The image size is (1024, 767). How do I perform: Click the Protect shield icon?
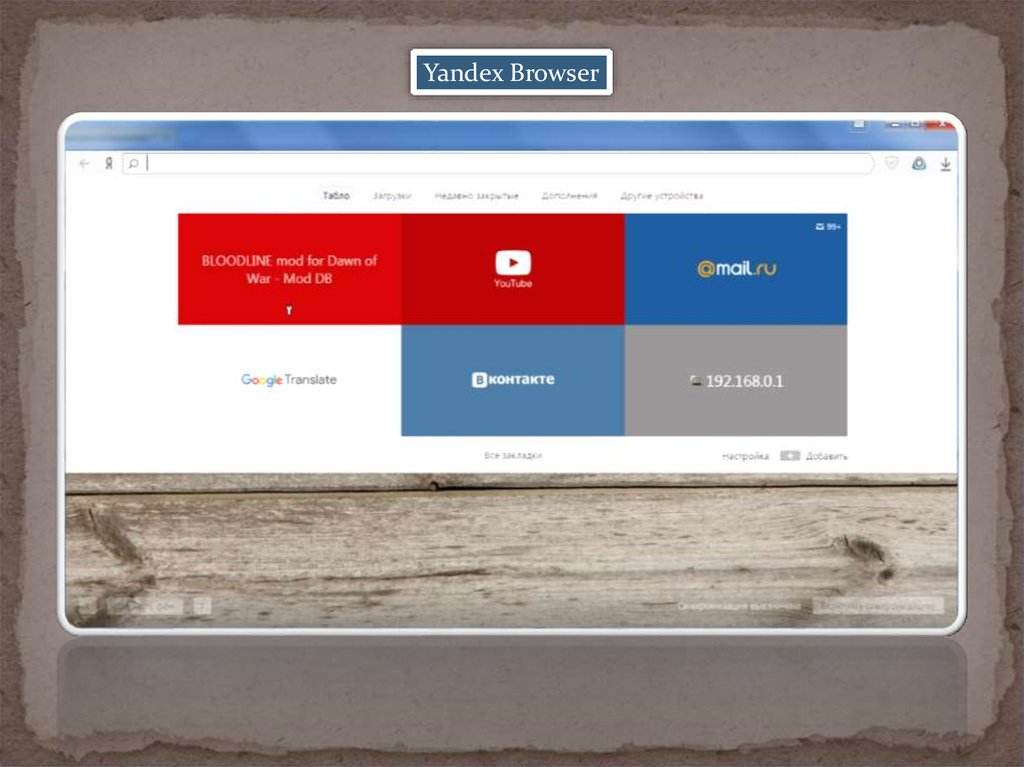tap(891, 163)
